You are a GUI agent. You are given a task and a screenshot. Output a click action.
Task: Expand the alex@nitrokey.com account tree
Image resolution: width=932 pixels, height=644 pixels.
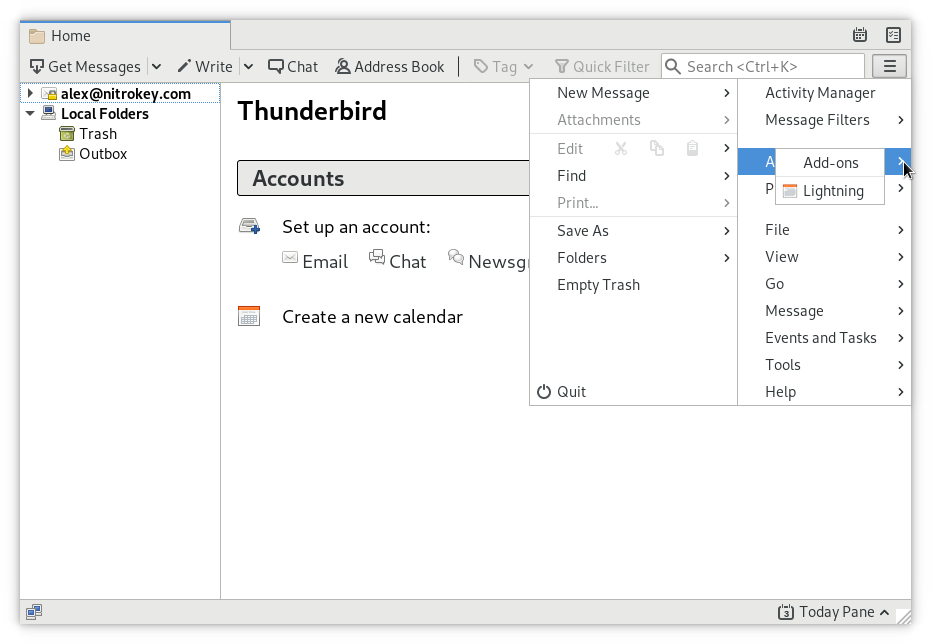click(x=30, y=93)
